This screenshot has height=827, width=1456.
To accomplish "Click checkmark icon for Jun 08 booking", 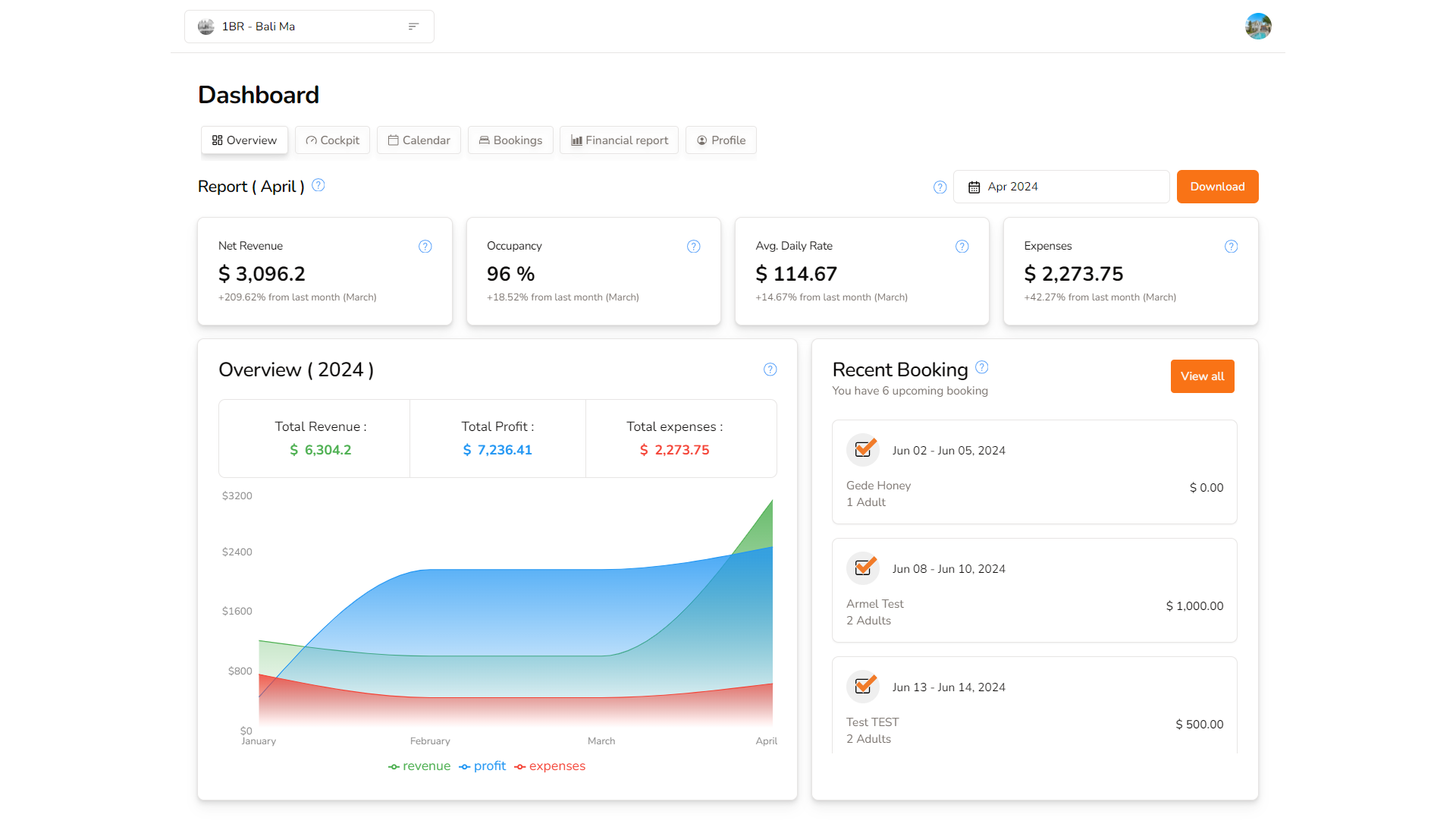I will point(863,568).
